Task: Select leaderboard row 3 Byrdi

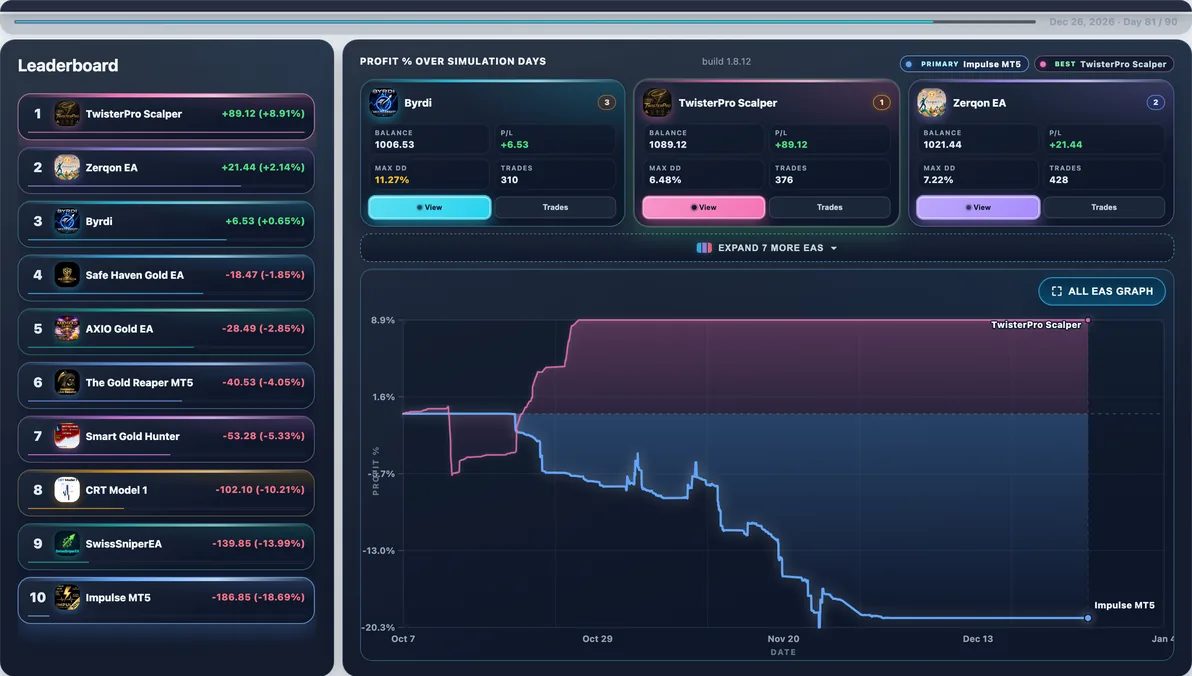Action: click(x=166, y=224)
